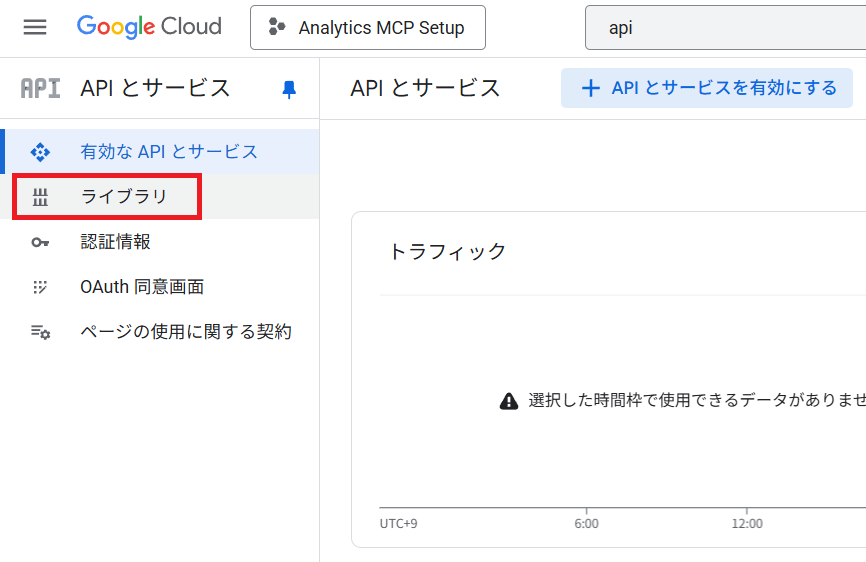Open OAuth 同意画面 in the sidebar
Viewport: 866px width, 562px height.
[x=142, y=287]
